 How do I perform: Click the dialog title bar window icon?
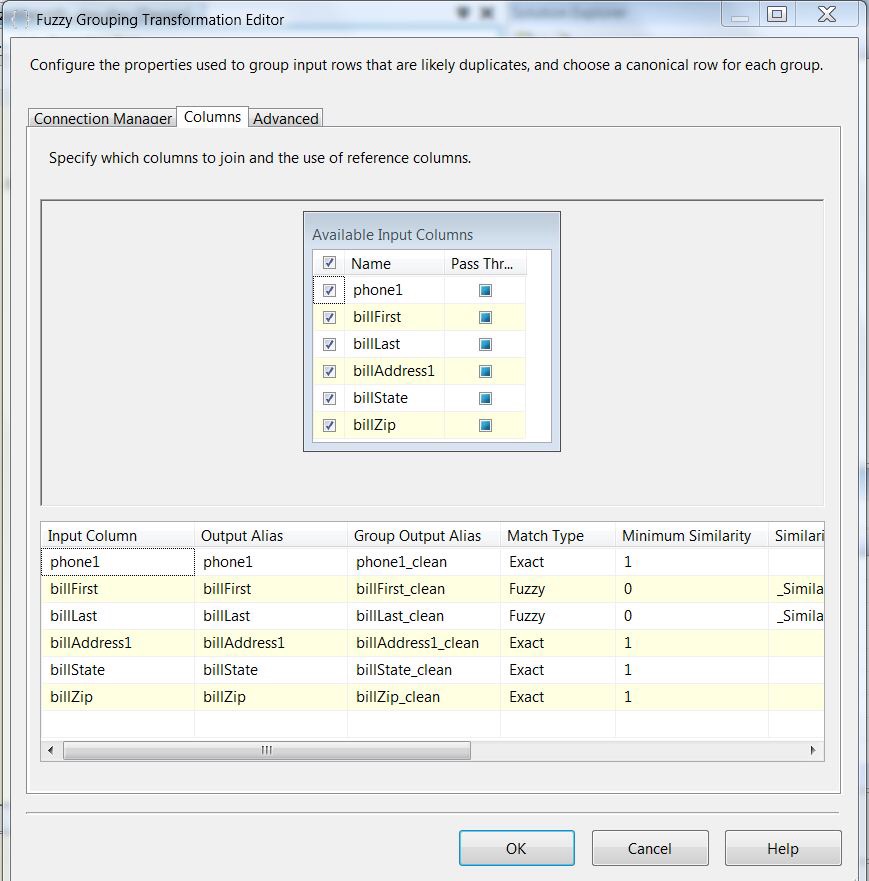[19, 19]
